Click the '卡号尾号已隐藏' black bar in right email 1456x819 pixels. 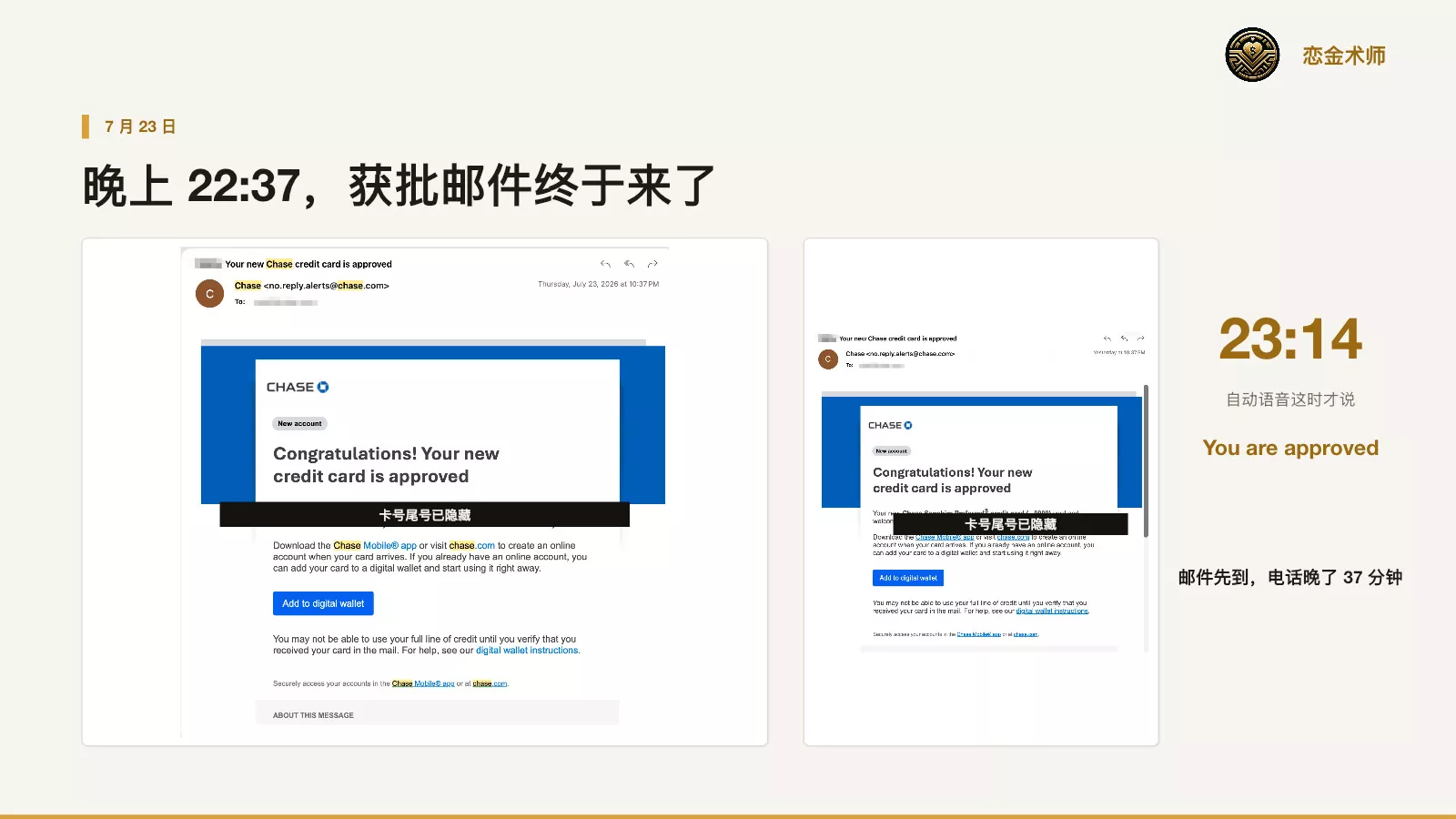coord(1010,524)
